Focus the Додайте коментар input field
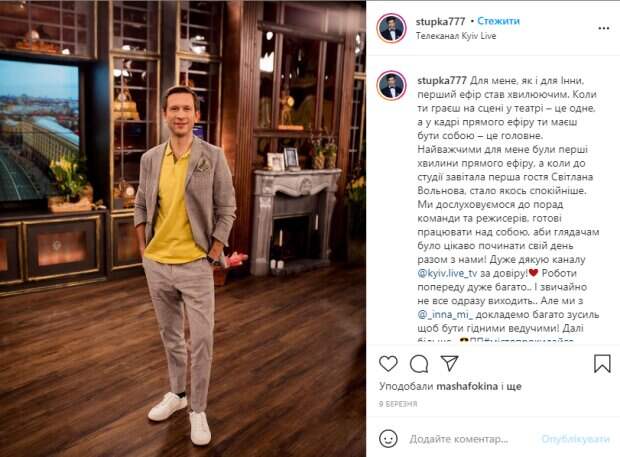620x457 pixels. coord(459,439)
